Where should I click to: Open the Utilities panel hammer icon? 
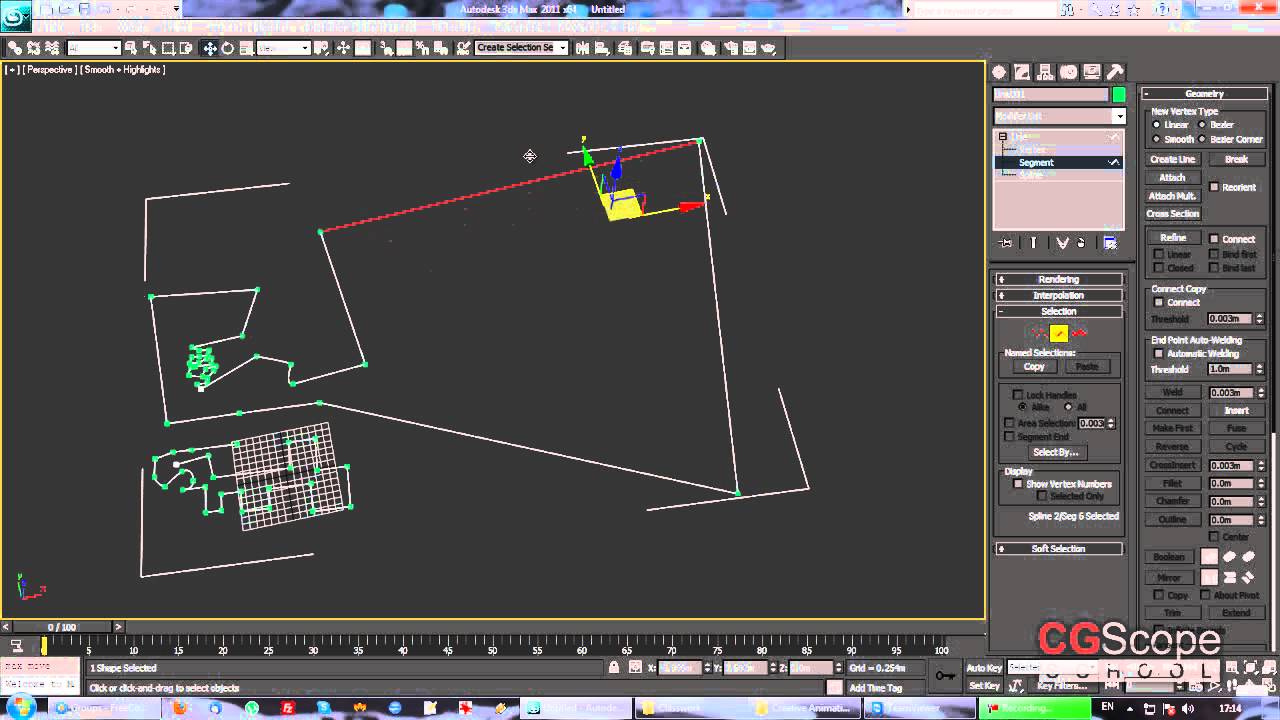pyautogui.click(x=1115, y=72)
